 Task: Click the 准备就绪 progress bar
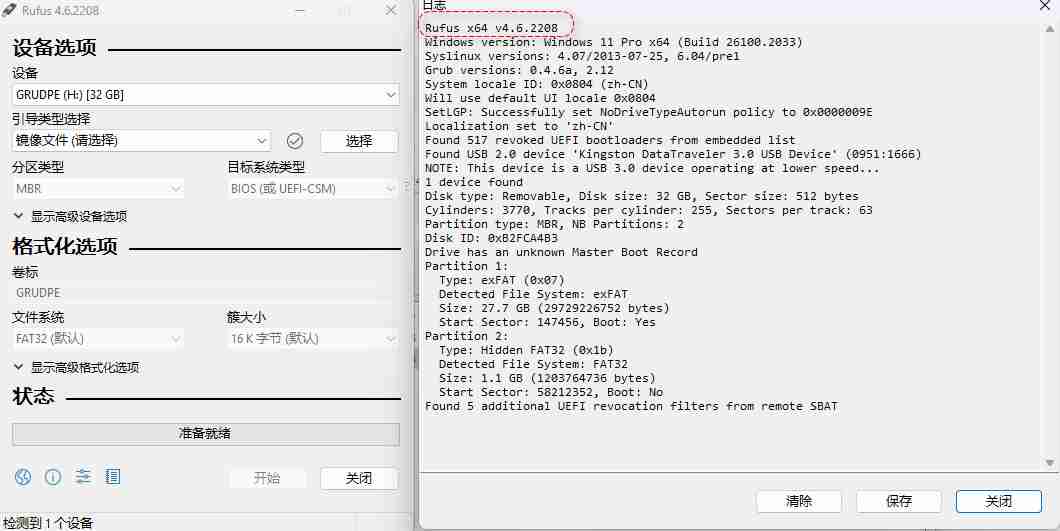(205, 434)
